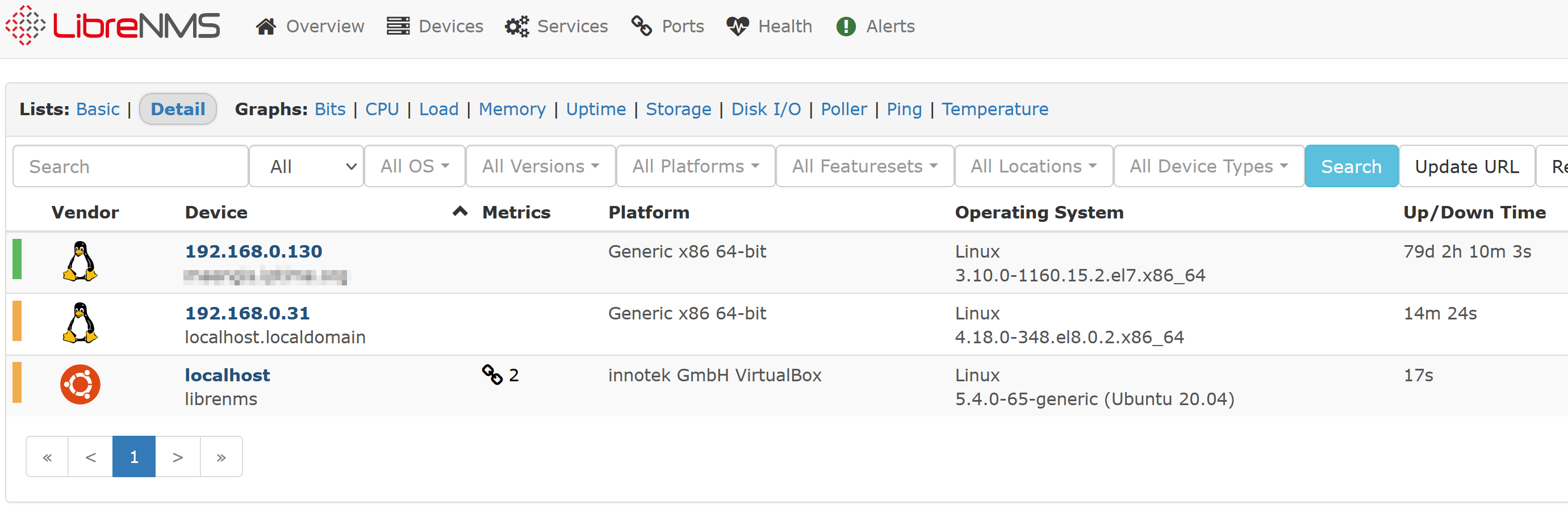Switch to the Basic list view

[97, 109]
